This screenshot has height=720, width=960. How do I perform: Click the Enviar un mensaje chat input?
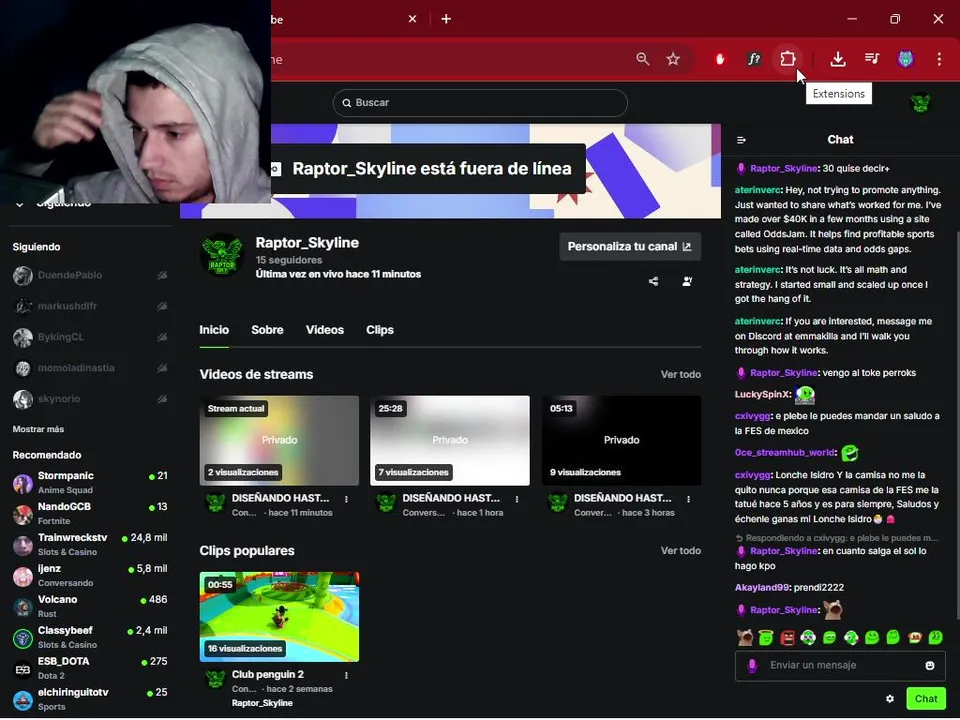click(839, 666)
